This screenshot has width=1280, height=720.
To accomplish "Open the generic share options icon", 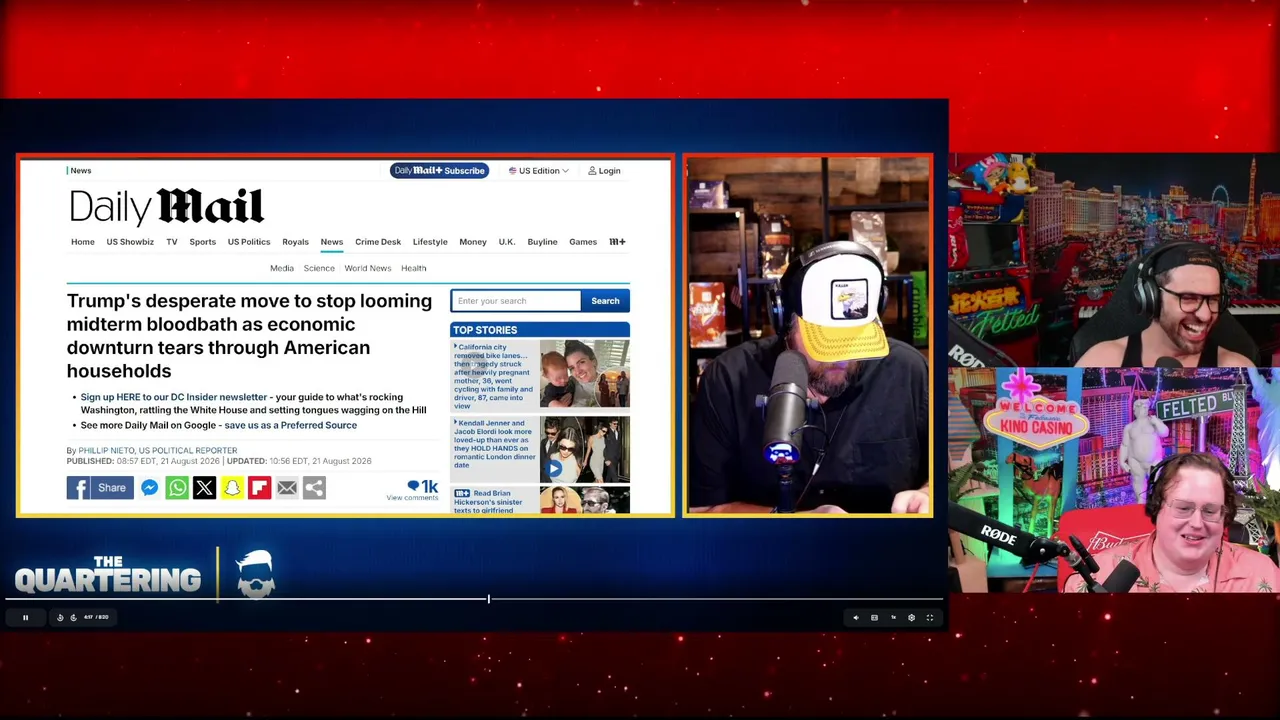I will (x=314, y=488).
